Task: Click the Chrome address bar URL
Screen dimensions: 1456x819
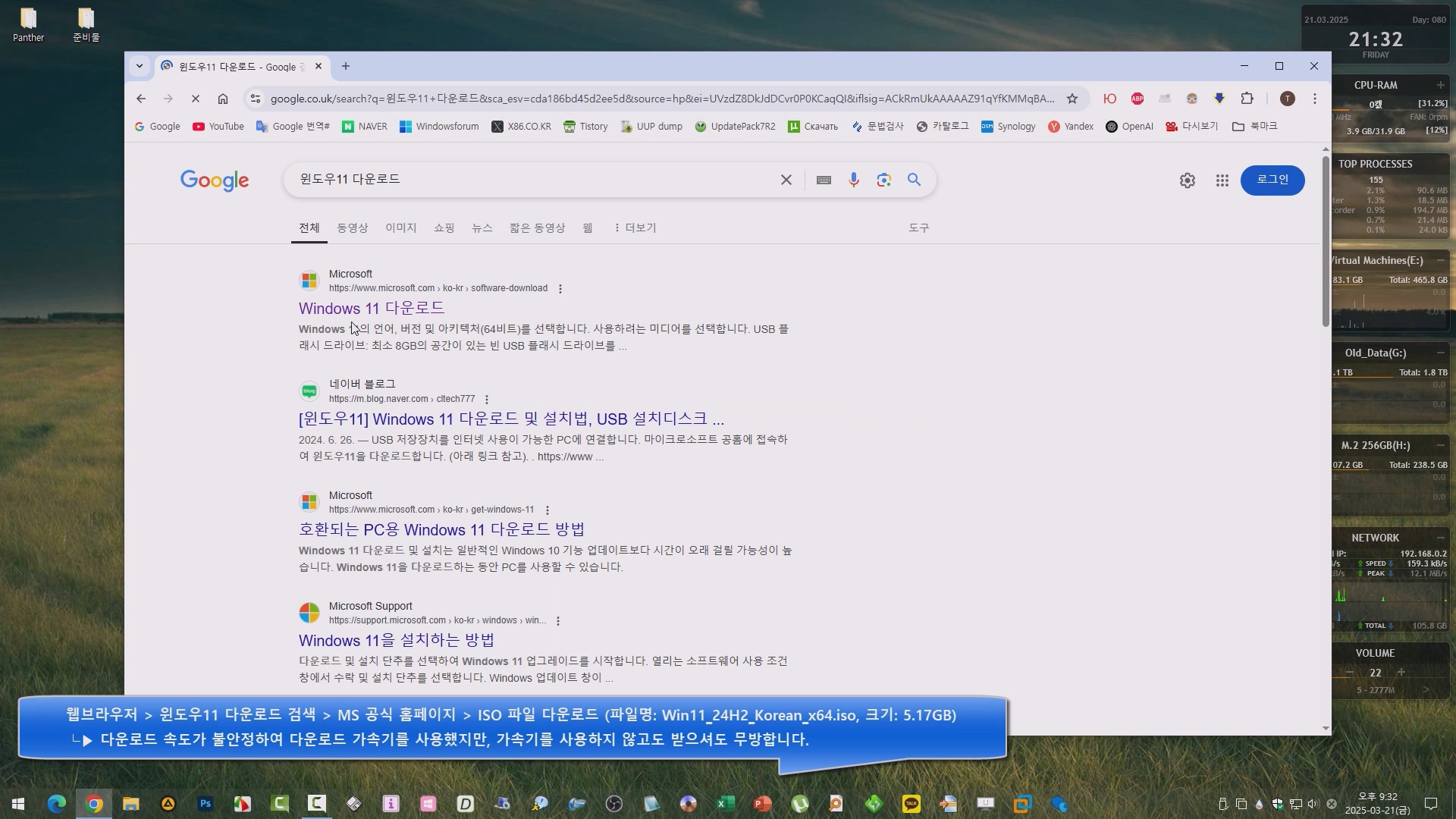Action: [x=662, y=99]
